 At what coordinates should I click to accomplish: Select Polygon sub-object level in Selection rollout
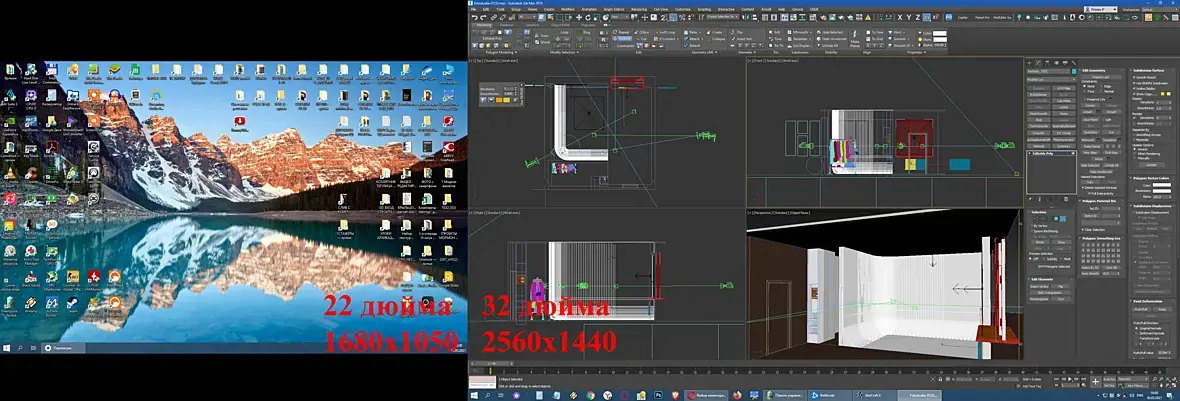(1056, 219)
